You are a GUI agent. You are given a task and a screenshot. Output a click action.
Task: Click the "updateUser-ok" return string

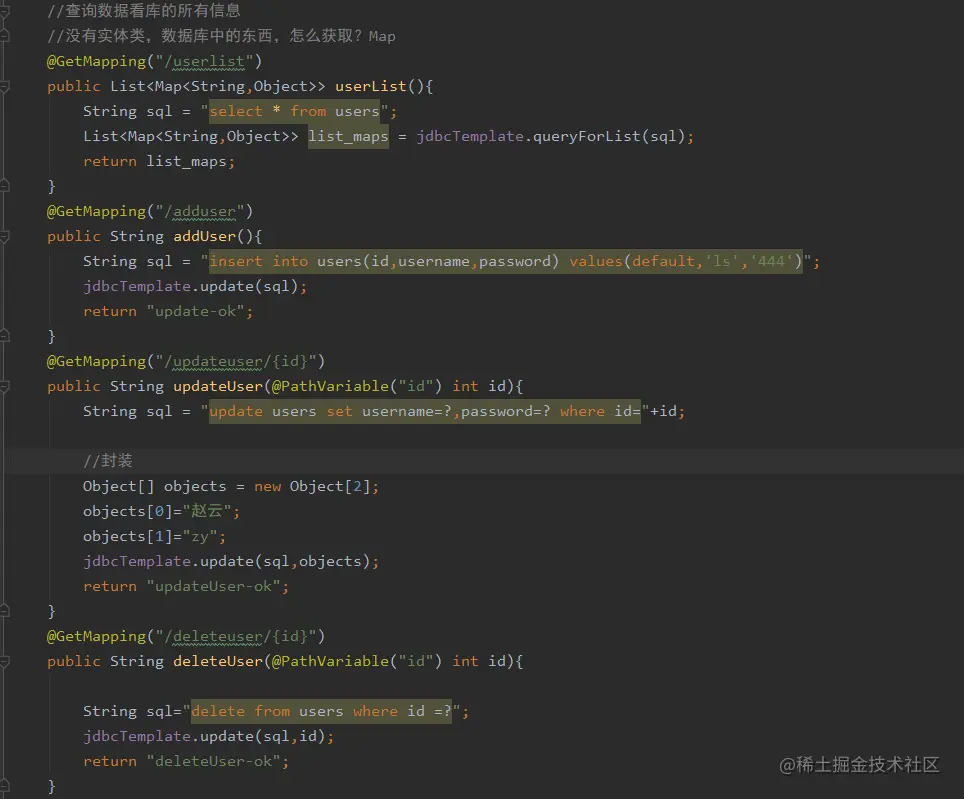pos(213,586)
